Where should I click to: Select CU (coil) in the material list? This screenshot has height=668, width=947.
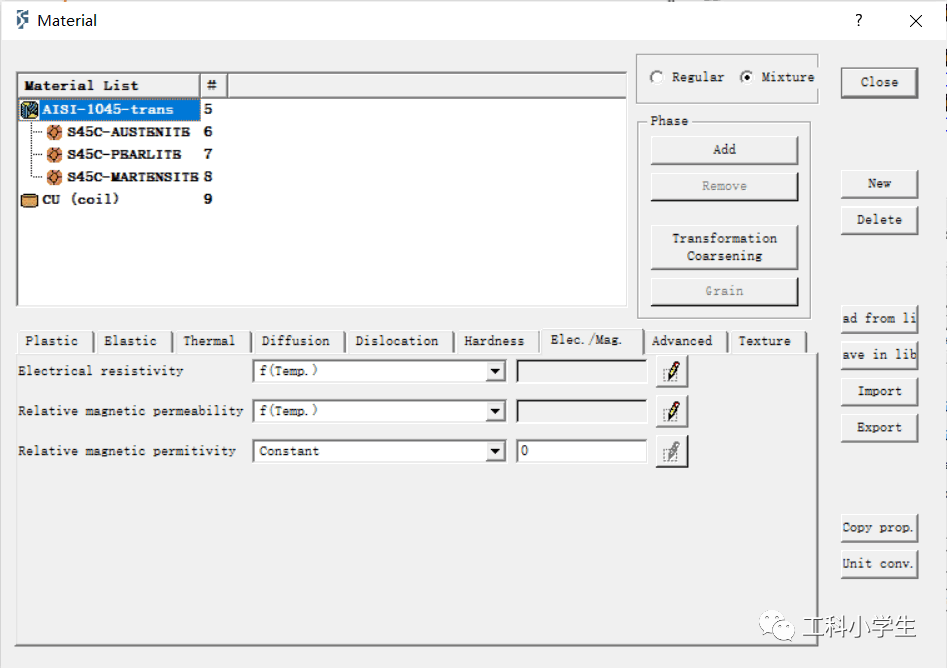(x=80, y=199)
